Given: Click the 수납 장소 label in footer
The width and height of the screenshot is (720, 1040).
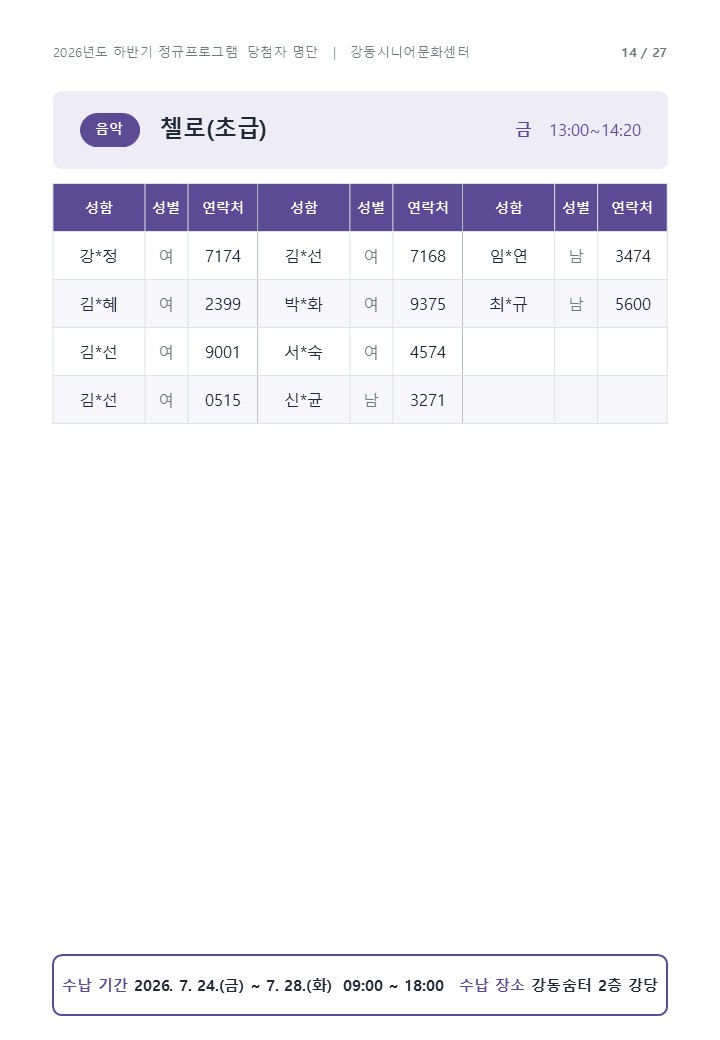Looking at the screenshot, I should coord(492,985).
